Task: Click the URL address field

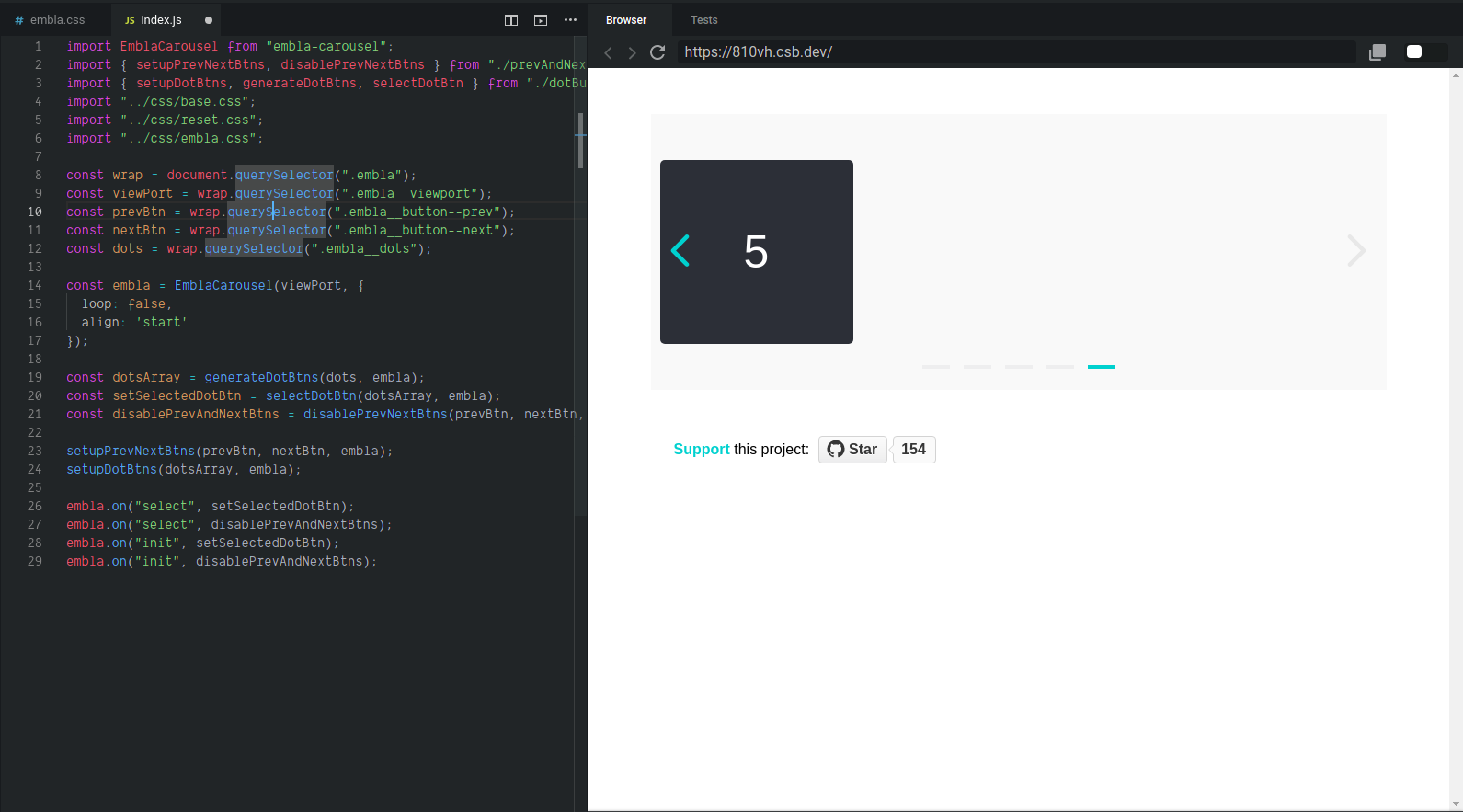Action: click(1016, 52)
